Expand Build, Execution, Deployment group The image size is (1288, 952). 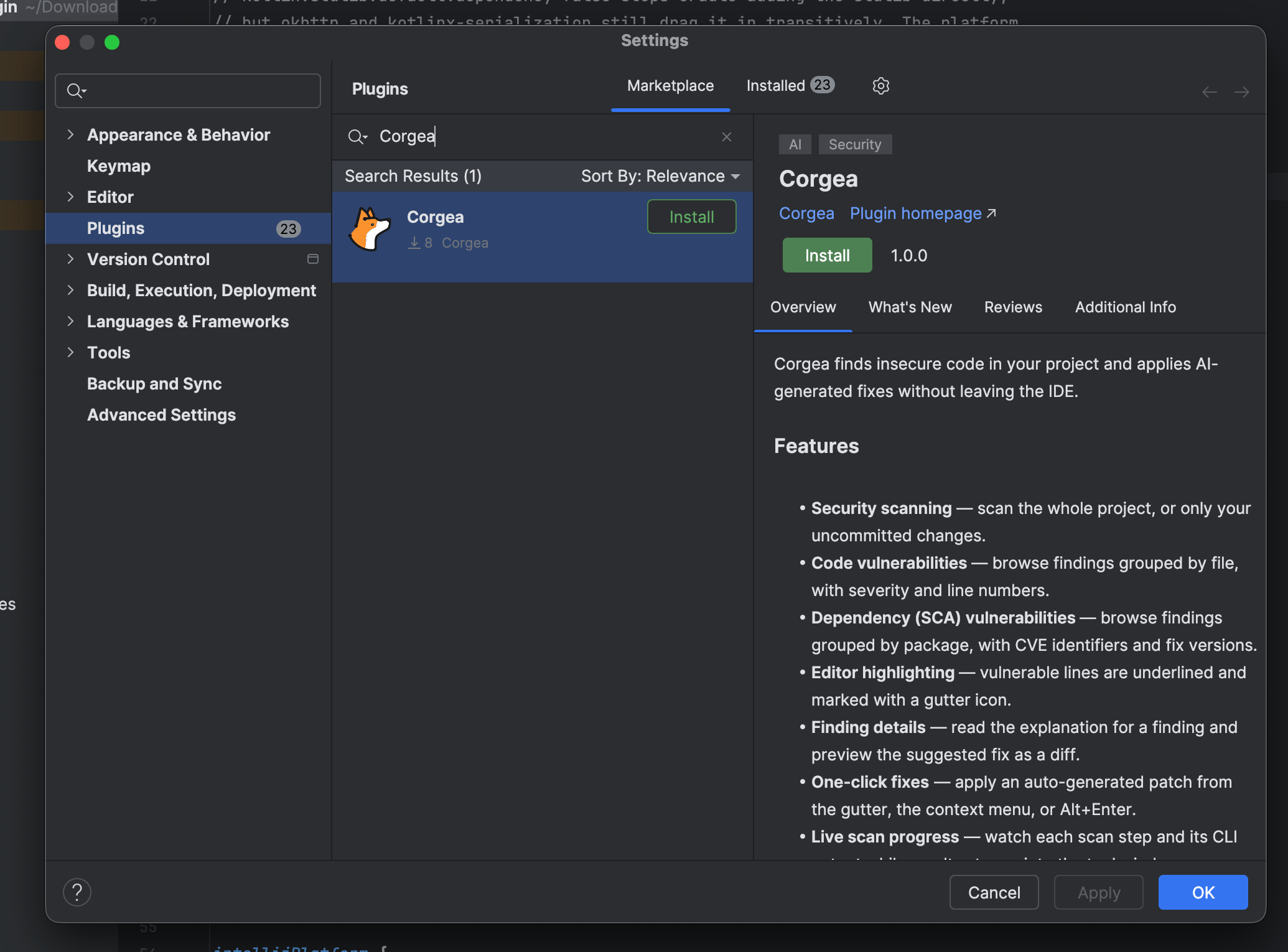70,290
